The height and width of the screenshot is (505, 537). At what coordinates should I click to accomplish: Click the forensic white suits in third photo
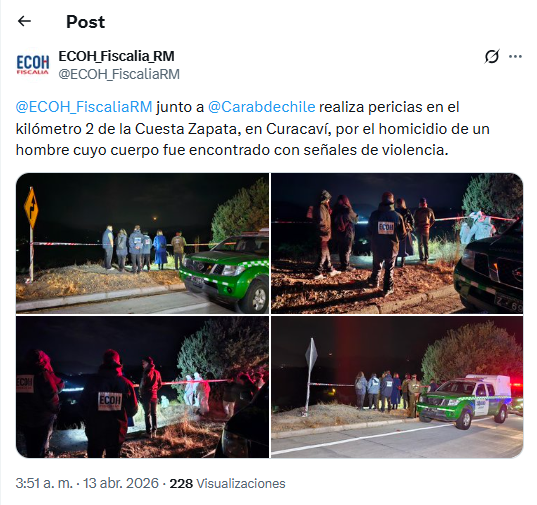click(x=197, y=393)
